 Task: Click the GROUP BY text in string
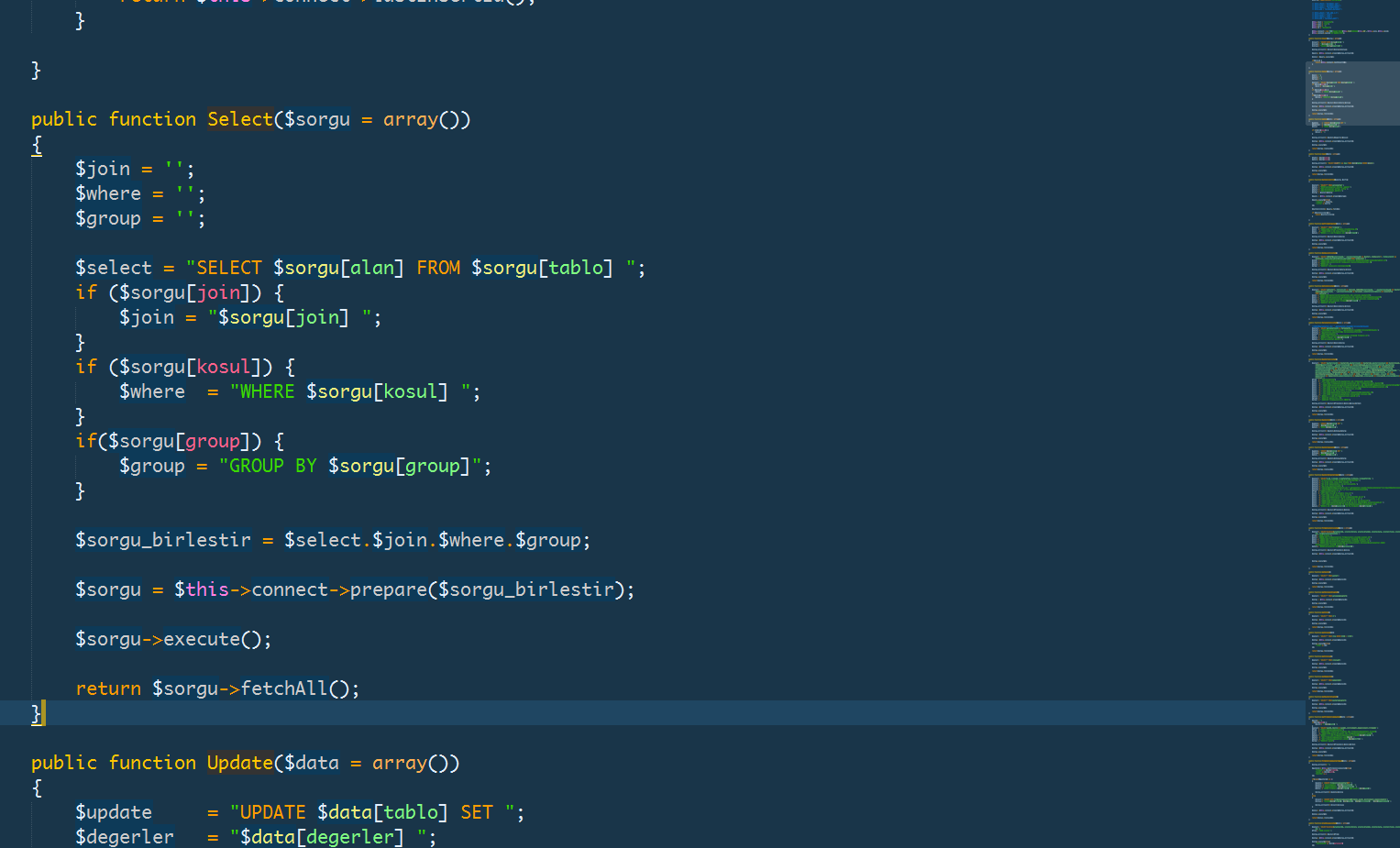(x=272, y=466)
